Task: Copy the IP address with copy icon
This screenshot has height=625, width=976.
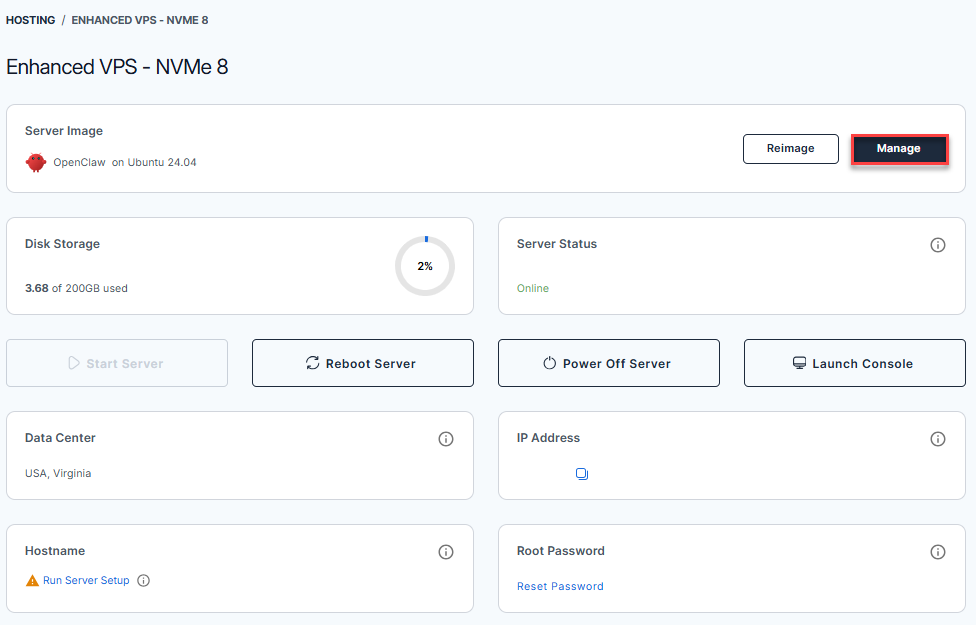Action: pos(582,474)
